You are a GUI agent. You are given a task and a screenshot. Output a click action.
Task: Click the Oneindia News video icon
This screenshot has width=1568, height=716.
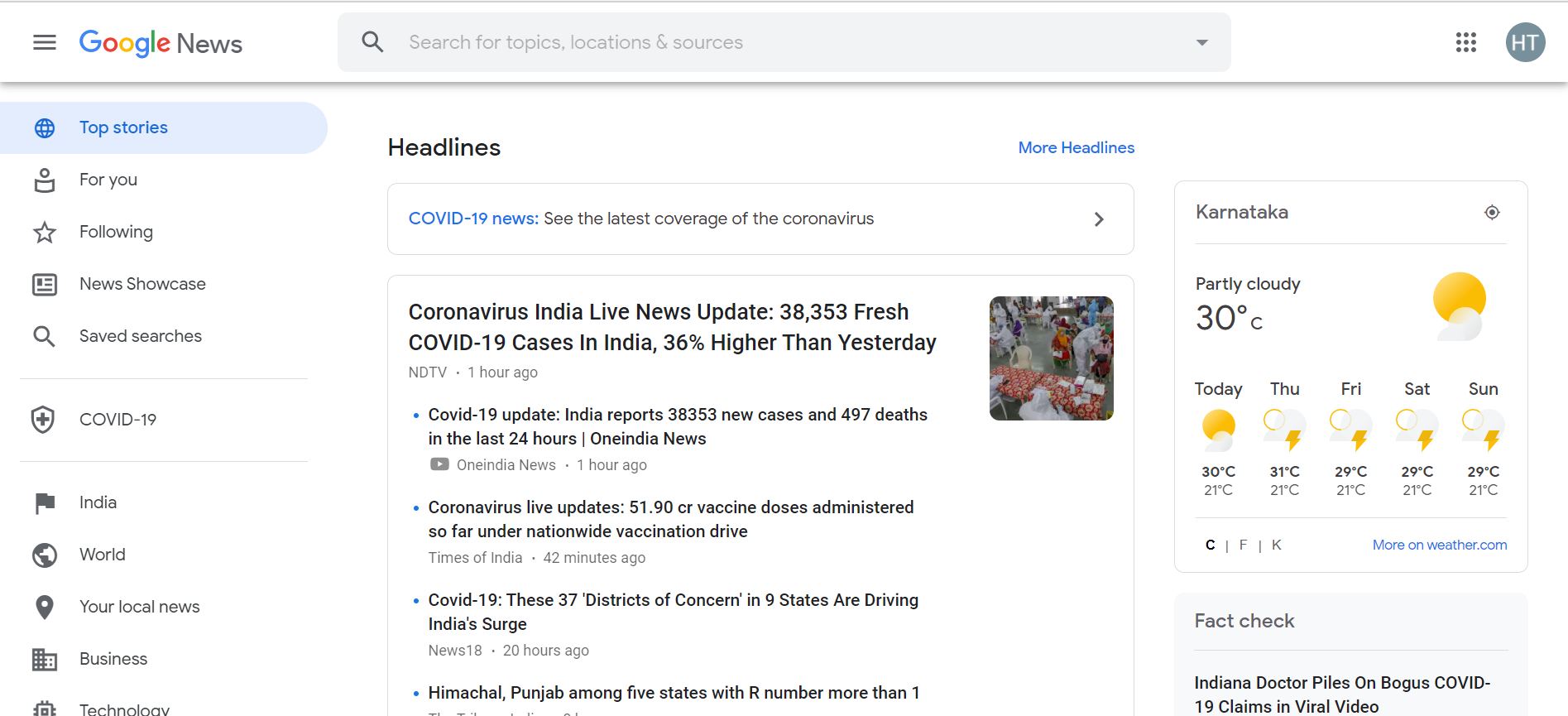[x=439, y=464]
